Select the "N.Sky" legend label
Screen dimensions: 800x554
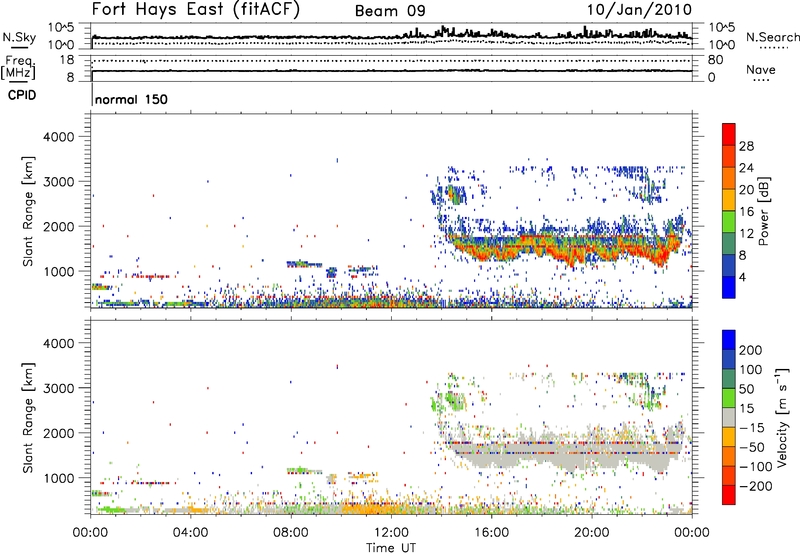(19, 37)
